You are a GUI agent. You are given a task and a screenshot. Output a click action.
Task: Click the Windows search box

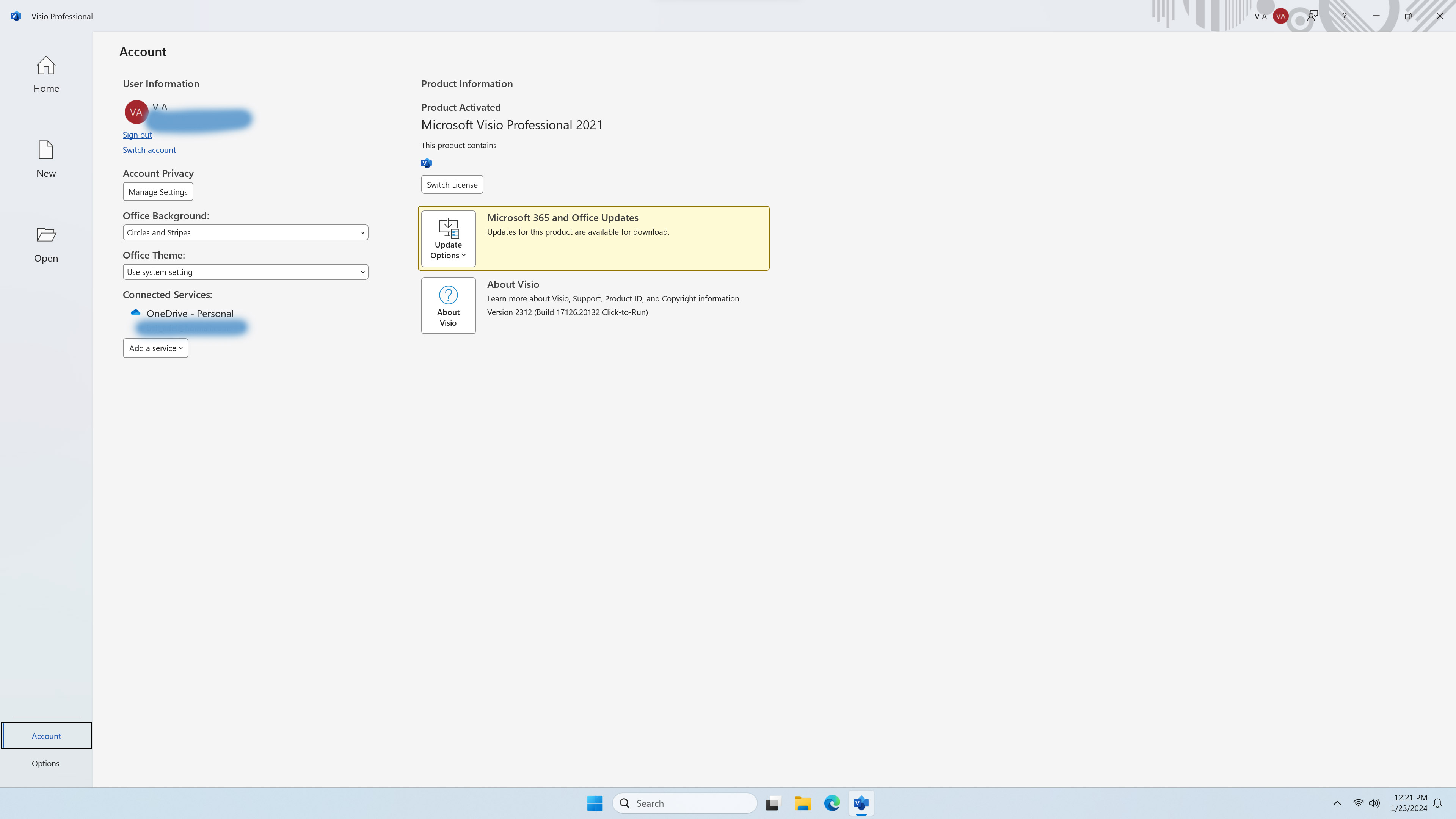tap(684, 803)
